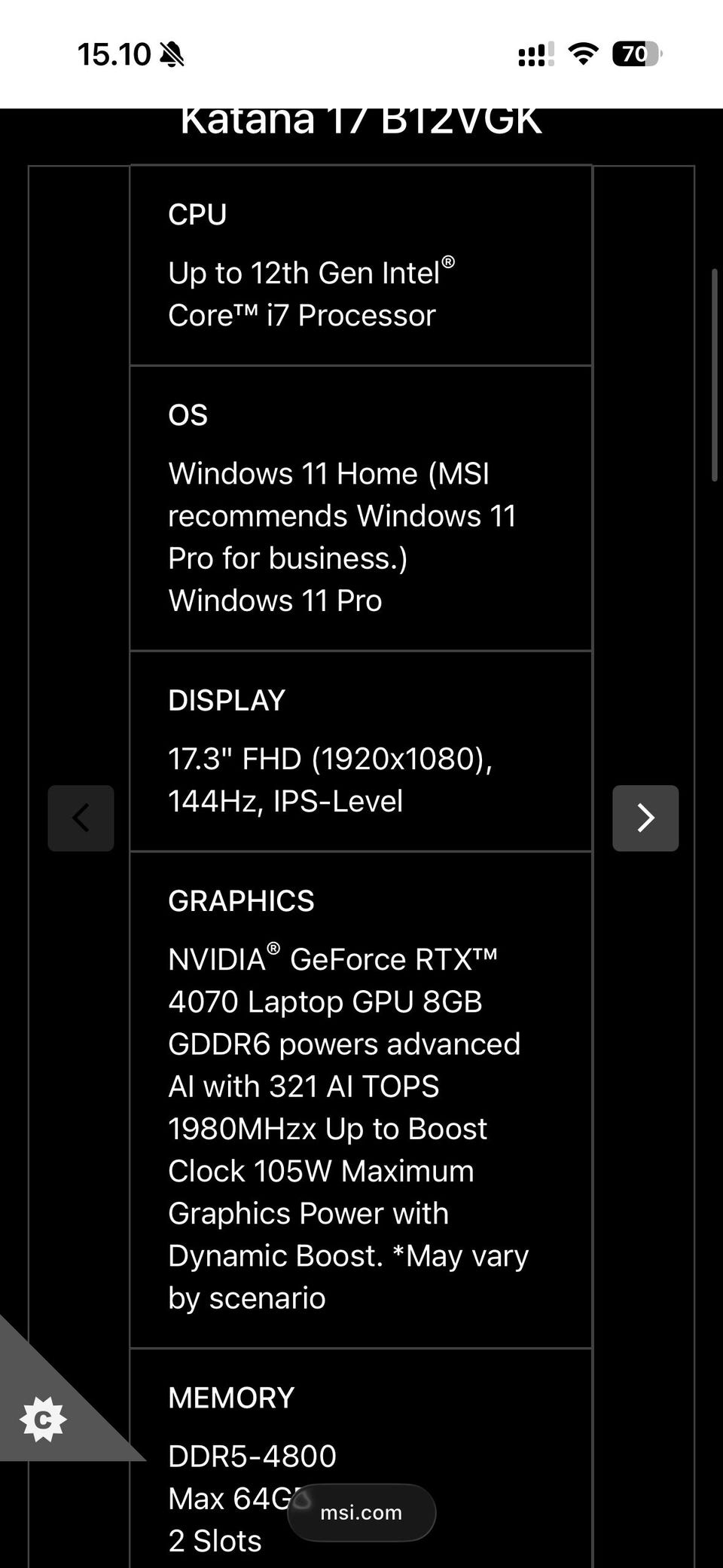Tap the 17.3" FHD display description
Screen dimensions: 723x1568
(x=330, y=780)
